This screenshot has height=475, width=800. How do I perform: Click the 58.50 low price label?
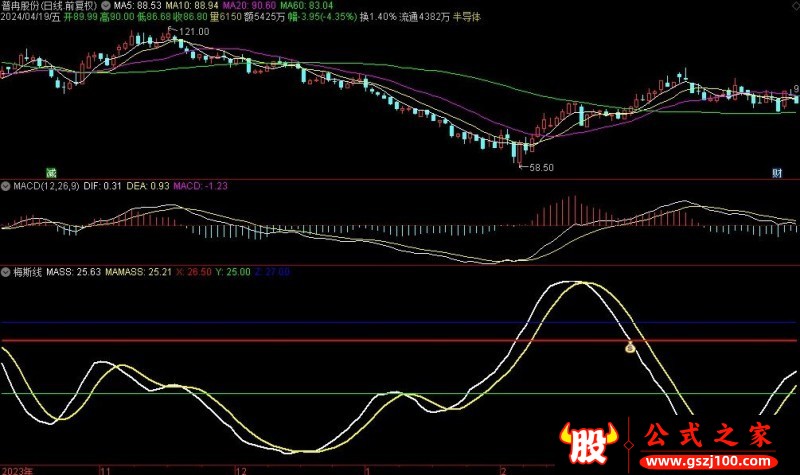541,167
